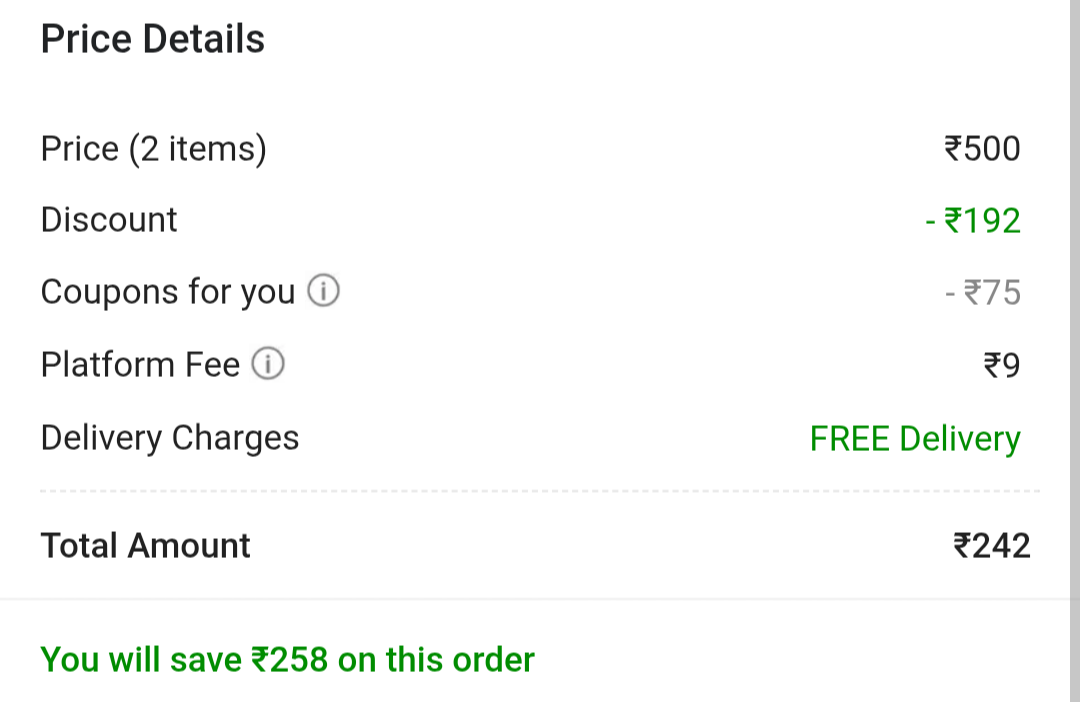Select the Discount row label
Image resolution: width=1080 pixels, height=702 pixels.
[x=109, y=220]
